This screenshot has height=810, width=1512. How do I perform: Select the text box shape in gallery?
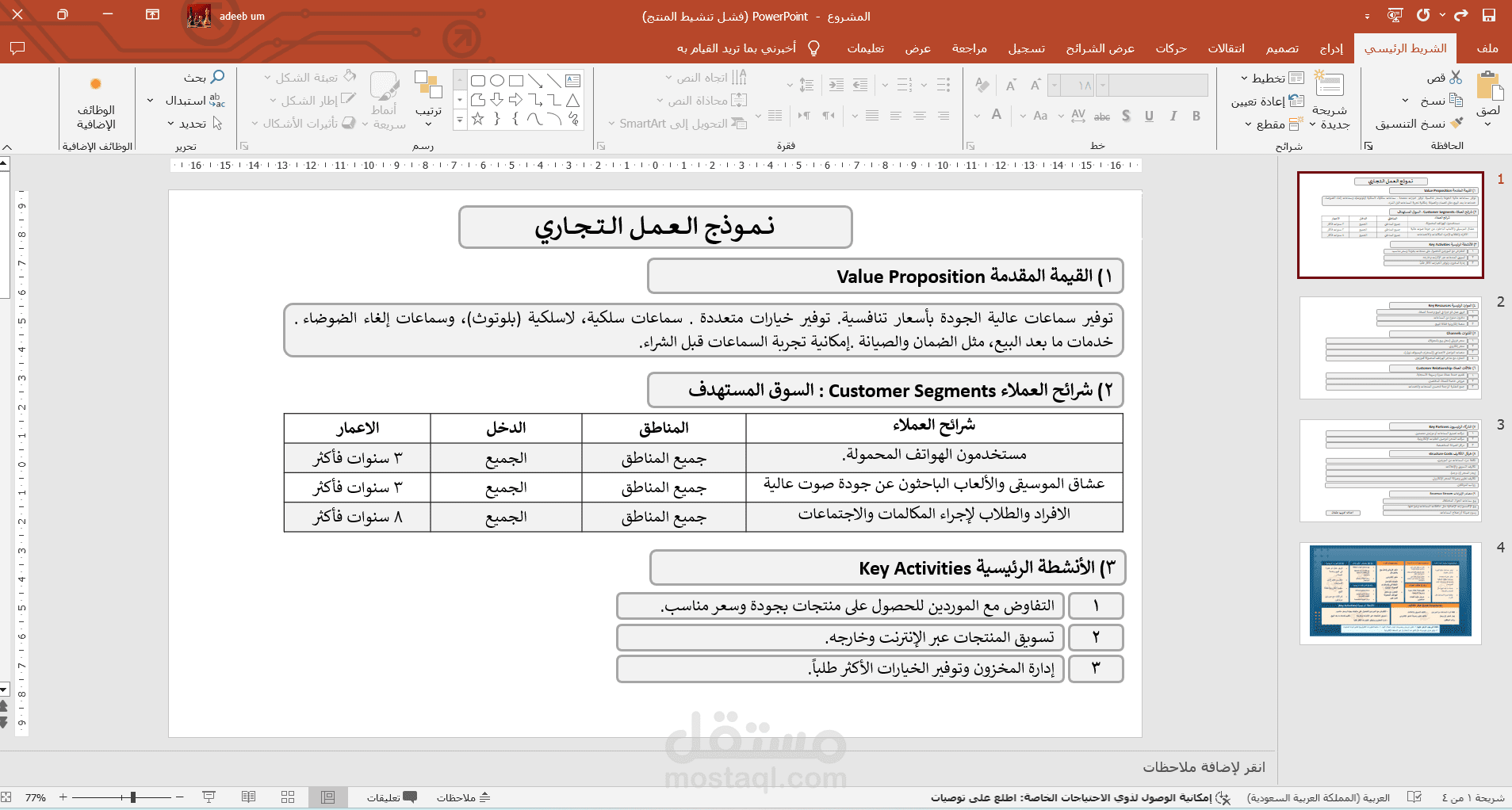click(573, 81)
